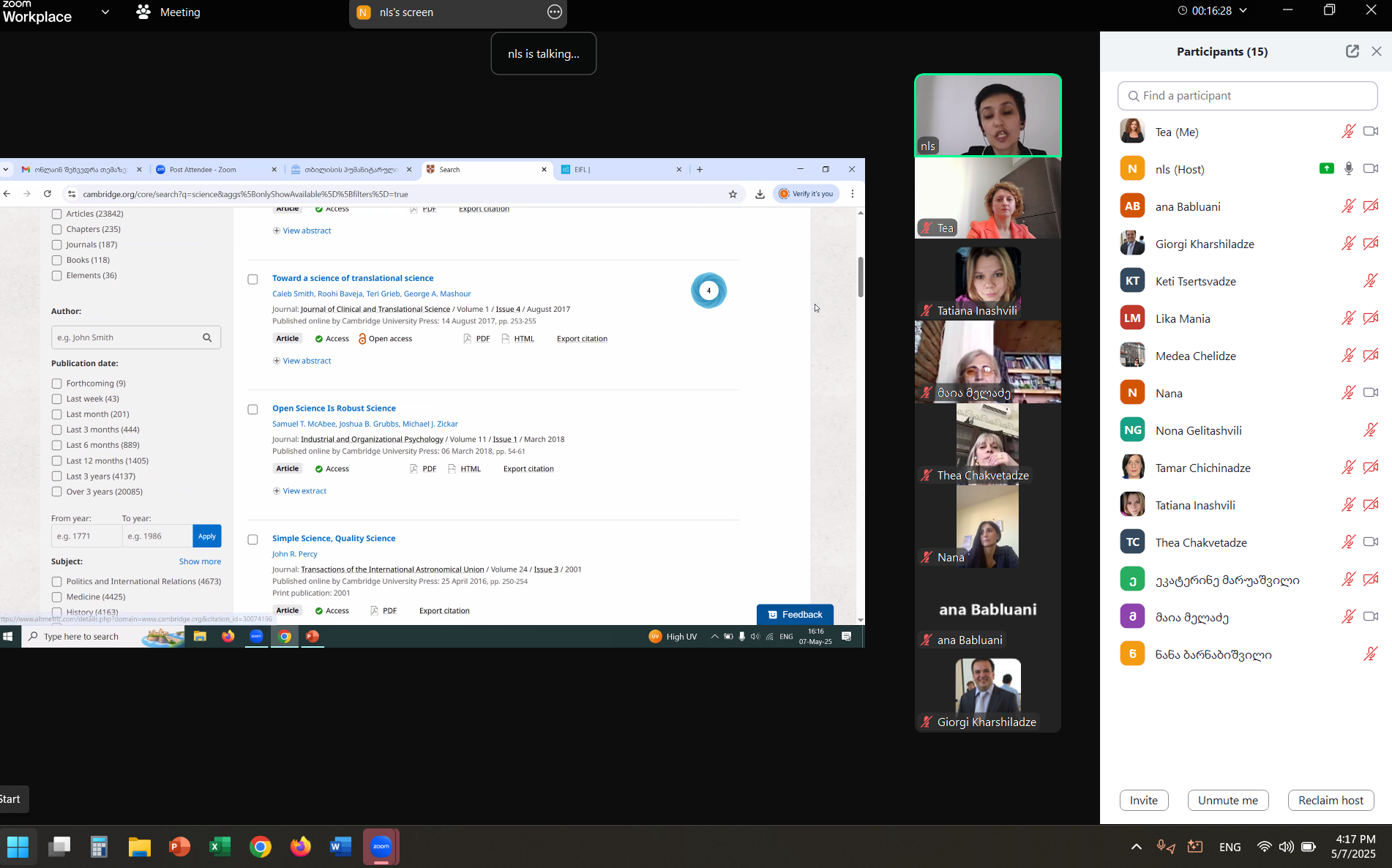The width and height of the screenshot is (1392, 868).
Task: Click the muted mic icon for Keti Tsertsvadze
Action: click(1371, 281)
